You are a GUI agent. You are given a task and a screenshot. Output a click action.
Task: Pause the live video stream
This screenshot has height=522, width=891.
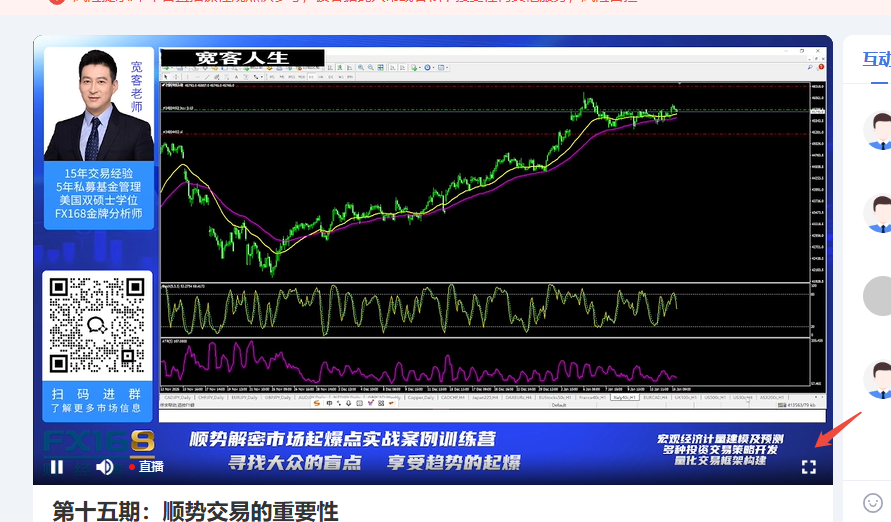57,466
